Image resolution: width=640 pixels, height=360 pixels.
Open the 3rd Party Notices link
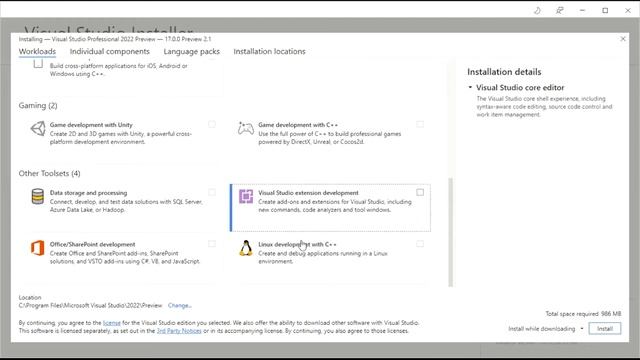[x=179, y=331]
